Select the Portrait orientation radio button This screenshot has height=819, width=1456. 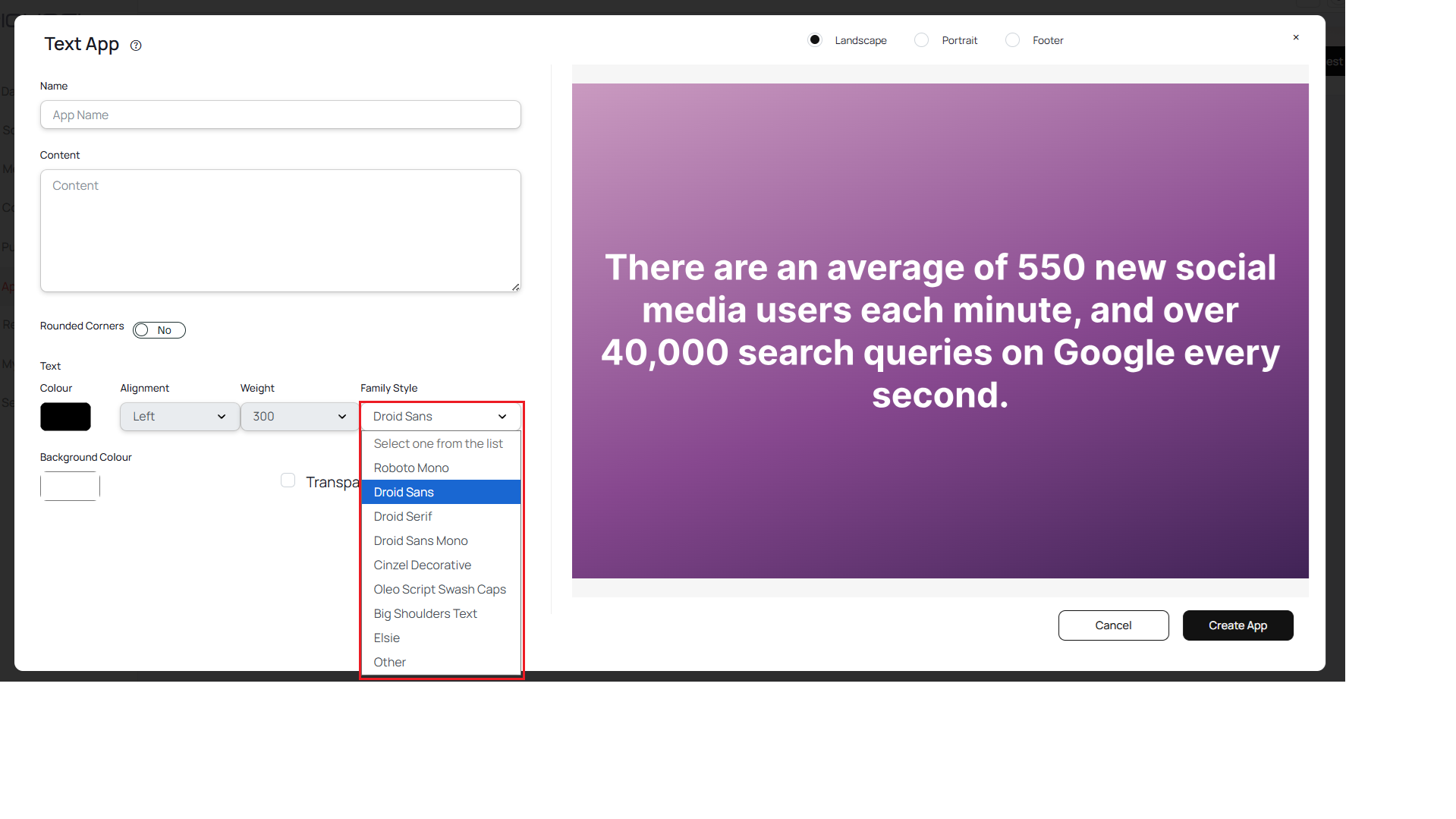click(x=921, y=40)
